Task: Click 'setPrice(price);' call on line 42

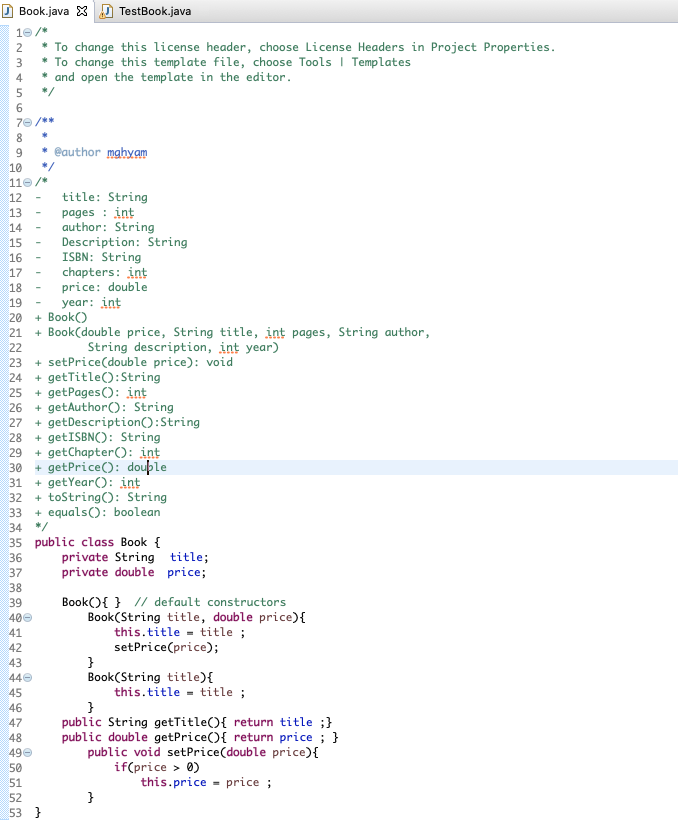Action: pyautogui.click(x=166, y=647)
